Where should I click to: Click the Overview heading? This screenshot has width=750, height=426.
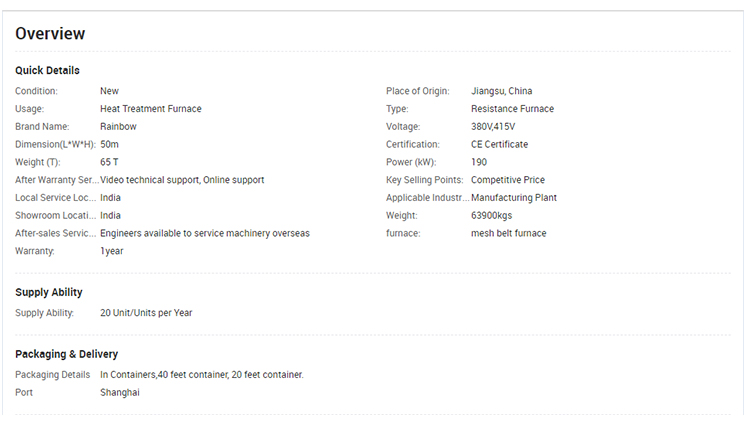(x=50, y=34)
